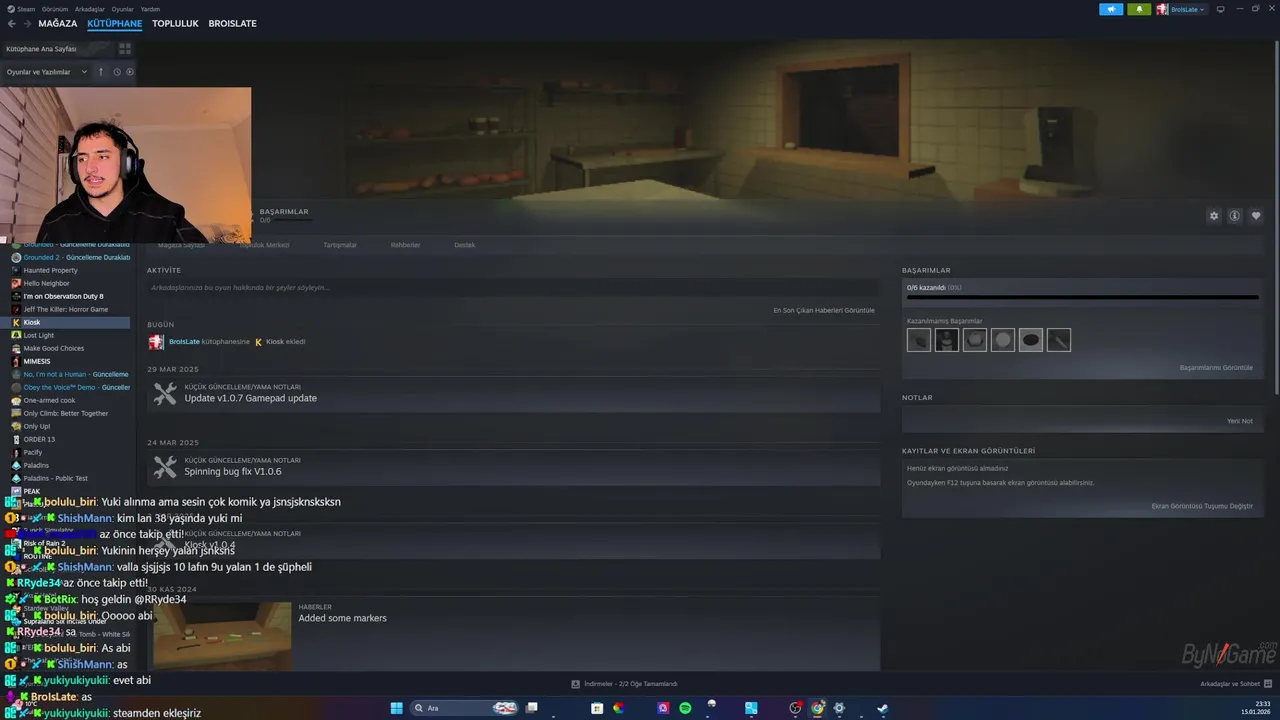
Task: Open Rehberler tab
Action: (405, 245)
